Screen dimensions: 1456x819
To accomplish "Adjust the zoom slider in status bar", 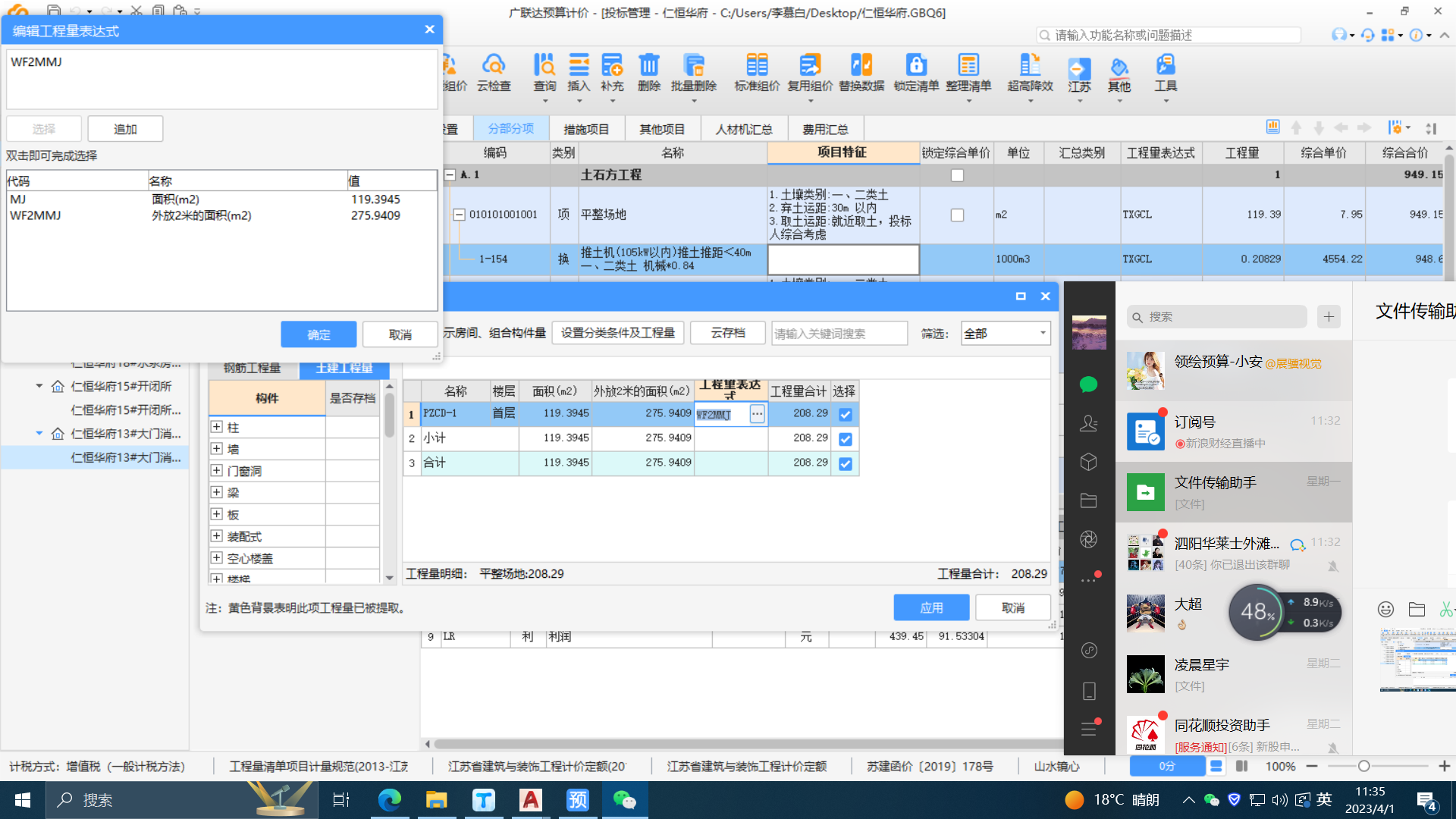I will (x=1363, y=766).
